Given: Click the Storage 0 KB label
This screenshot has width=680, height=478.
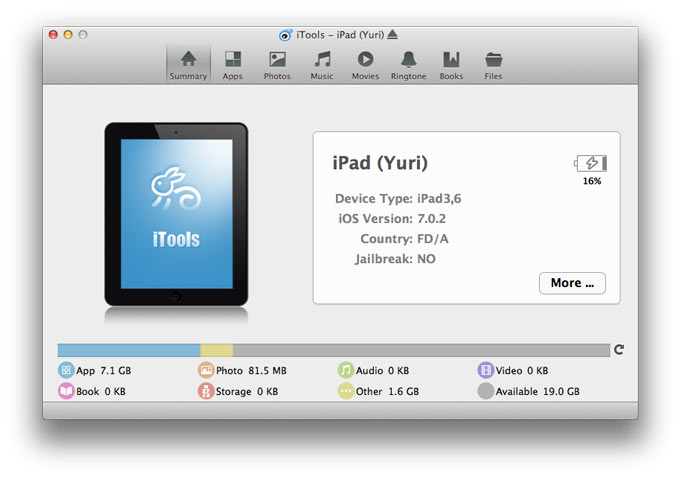Looking at the screenshot, I should (x=247, y=391).
